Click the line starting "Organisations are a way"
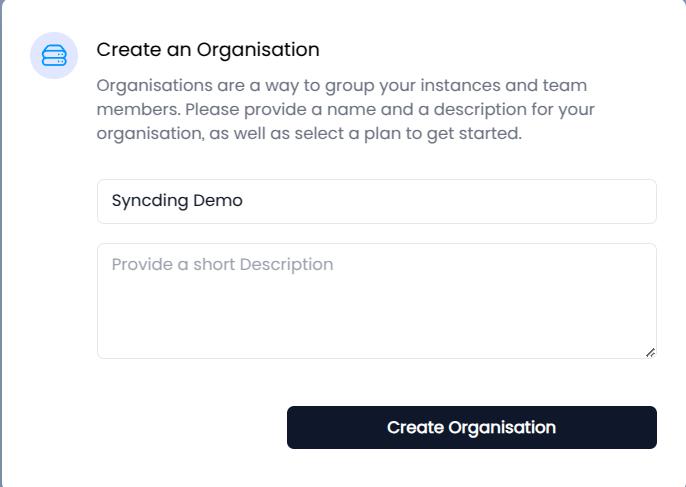The image size is (686, 487). tap(341, 86)
